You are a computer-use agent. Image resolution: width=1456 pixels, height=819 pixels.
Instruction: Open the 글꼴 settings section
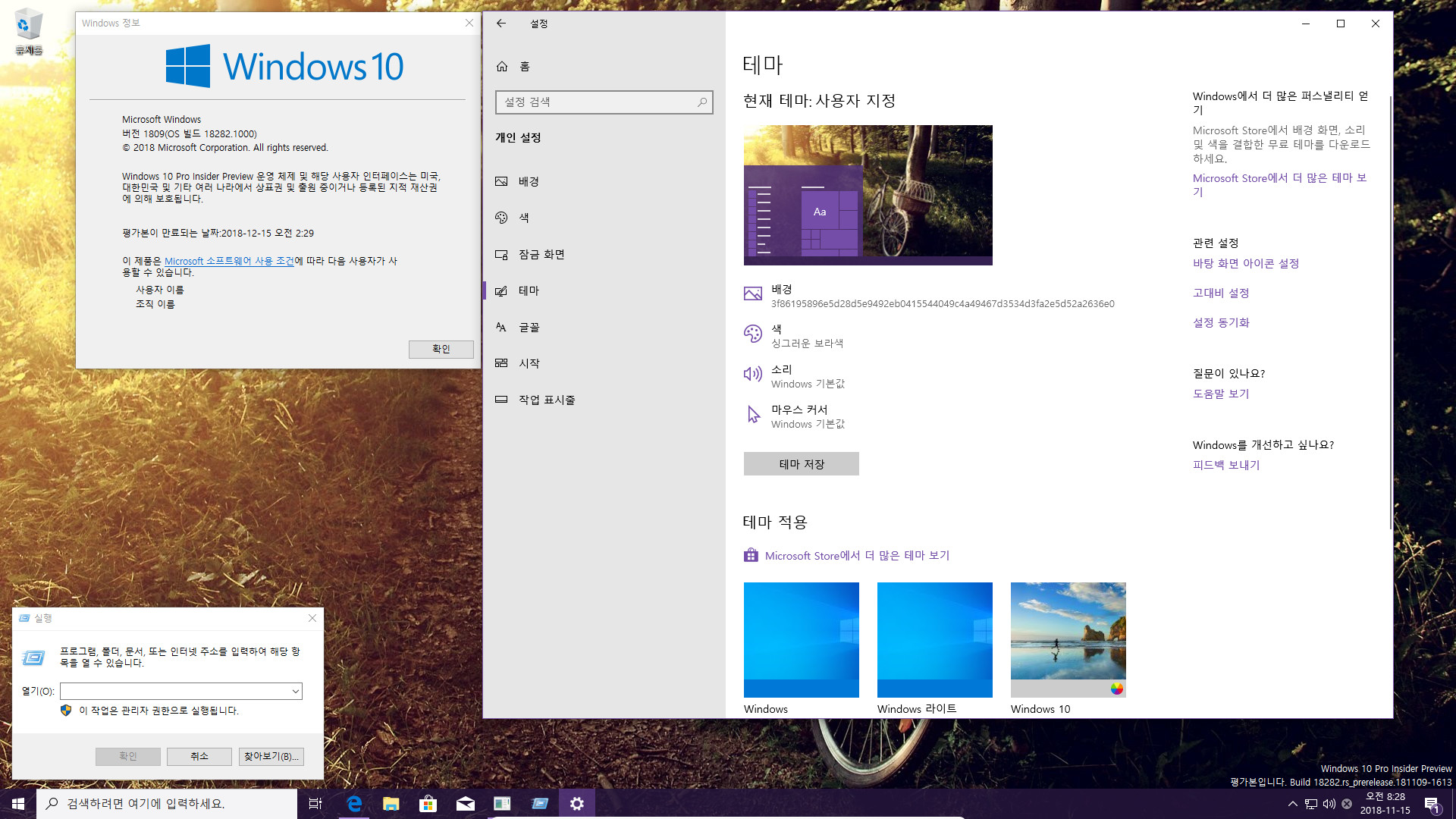pyautogui.click(x=604, y=327)
